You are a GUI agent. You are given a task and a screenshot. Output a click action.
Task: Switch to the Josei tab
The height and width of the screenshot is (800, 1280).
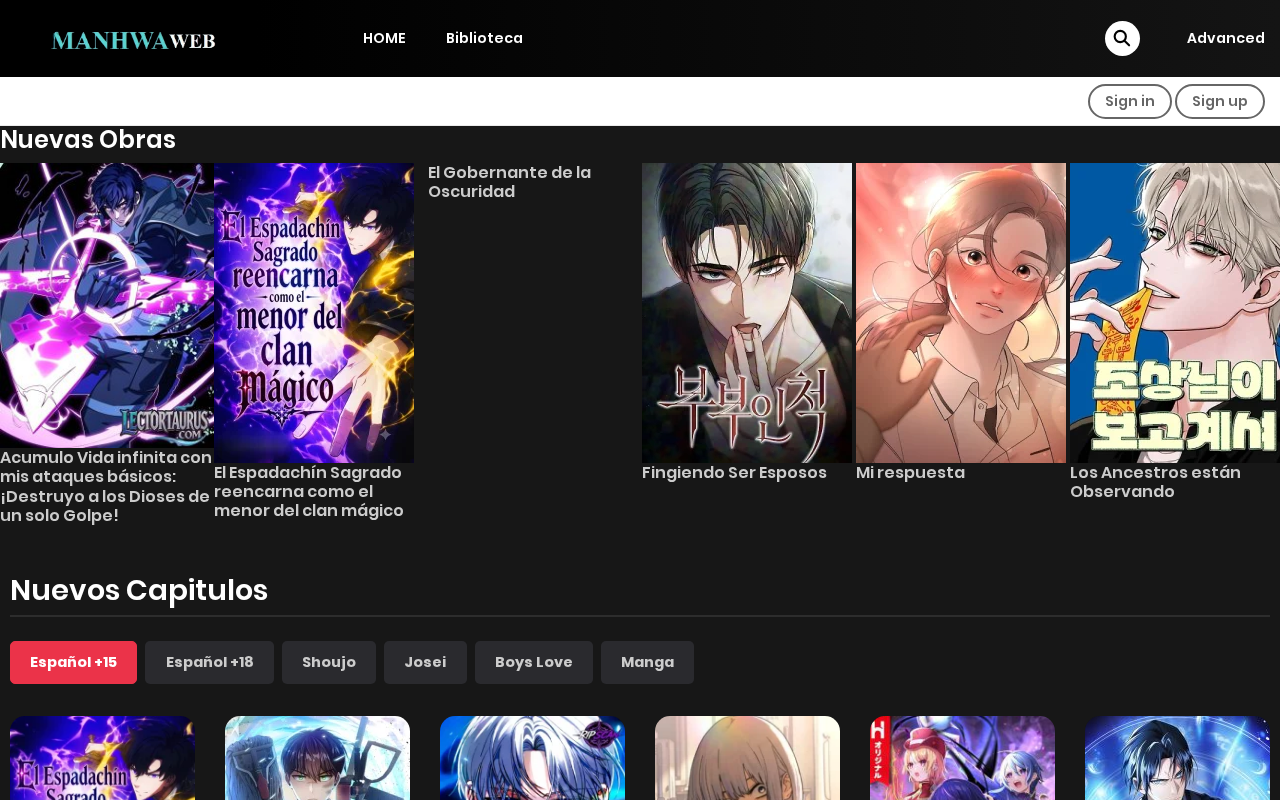click(425, 662)
